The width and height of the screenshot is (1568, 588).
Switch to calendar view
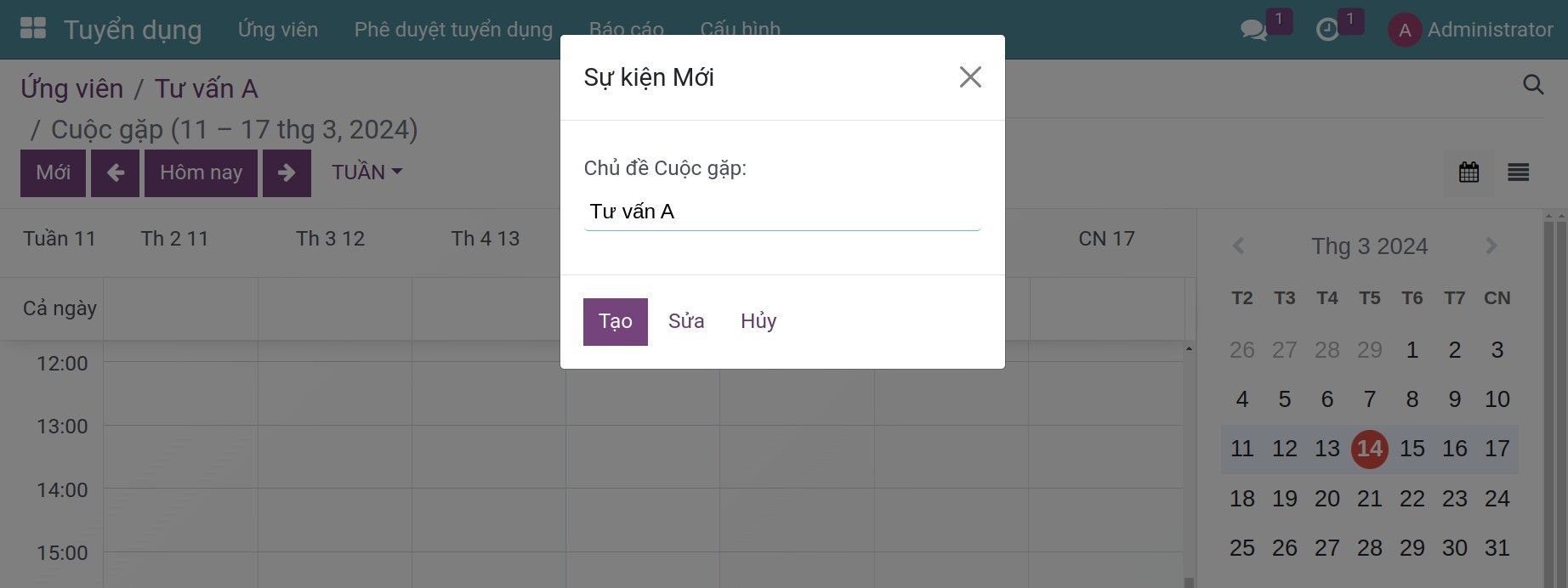coord(1469,172)
